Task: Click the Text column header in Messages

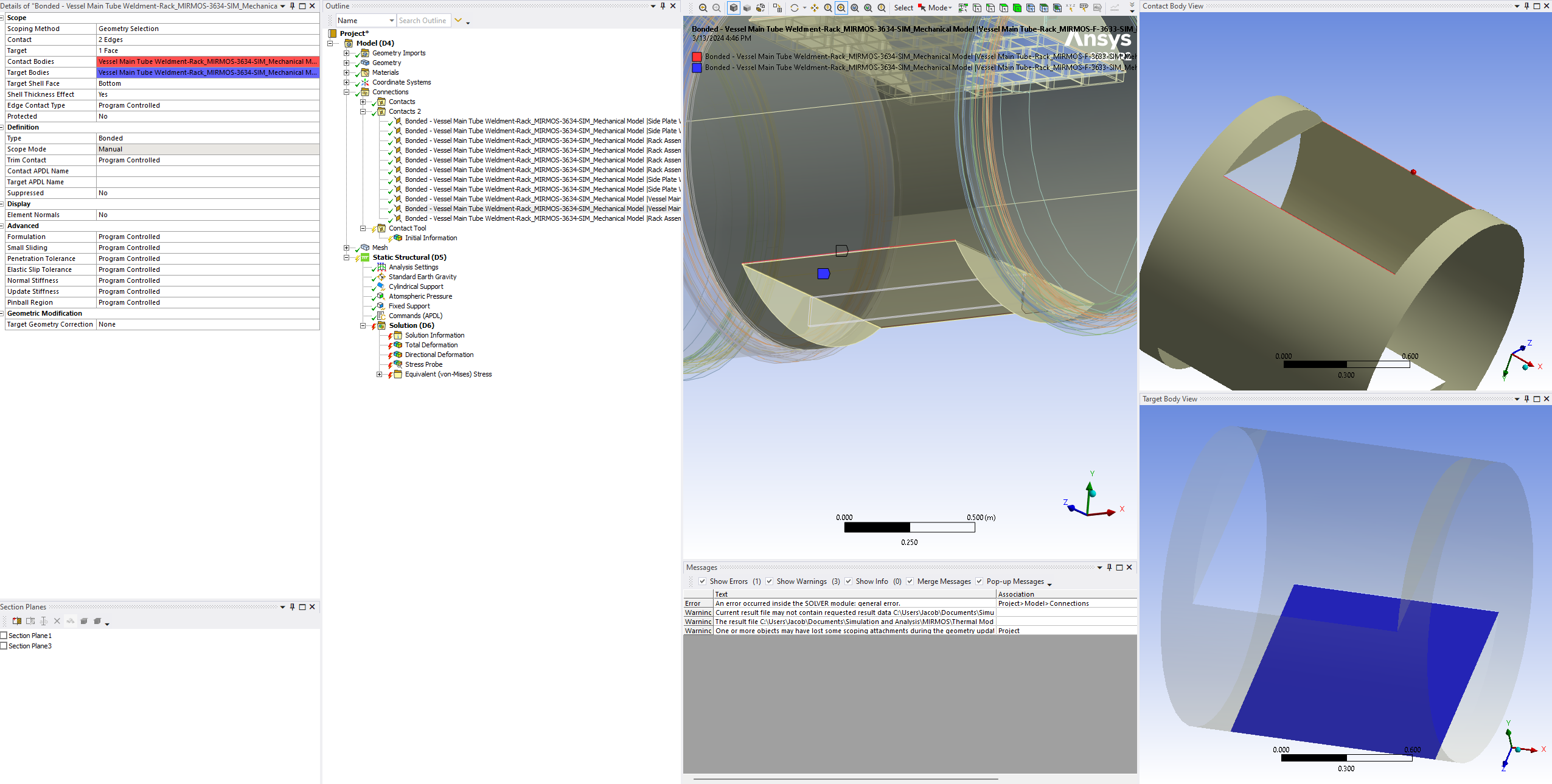Action: (x=855, y=594)
